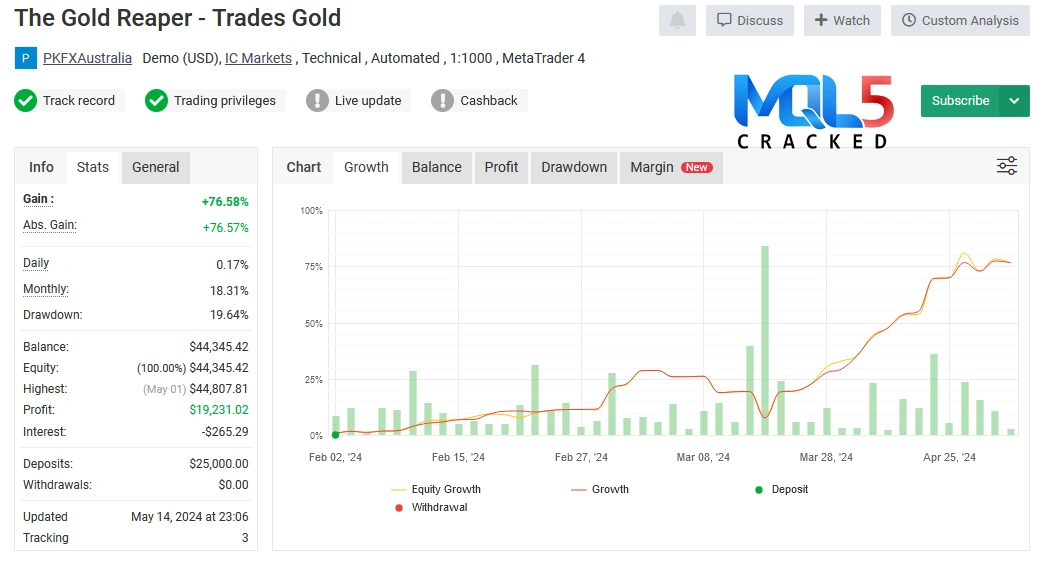Expand the Subscribe dropdown arrow
This screenshot has height=569, width=1046.
click(1015, 101)
